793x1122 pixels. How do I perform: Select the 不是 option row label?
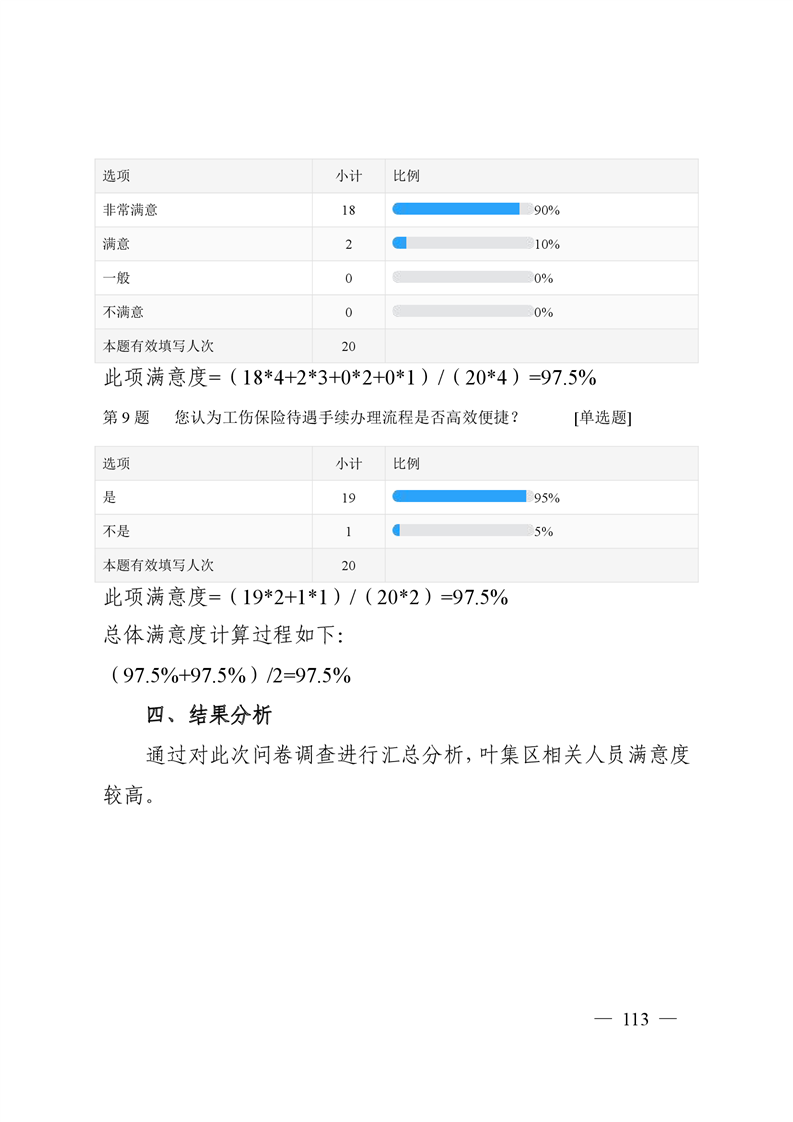(x=117, y=531)
